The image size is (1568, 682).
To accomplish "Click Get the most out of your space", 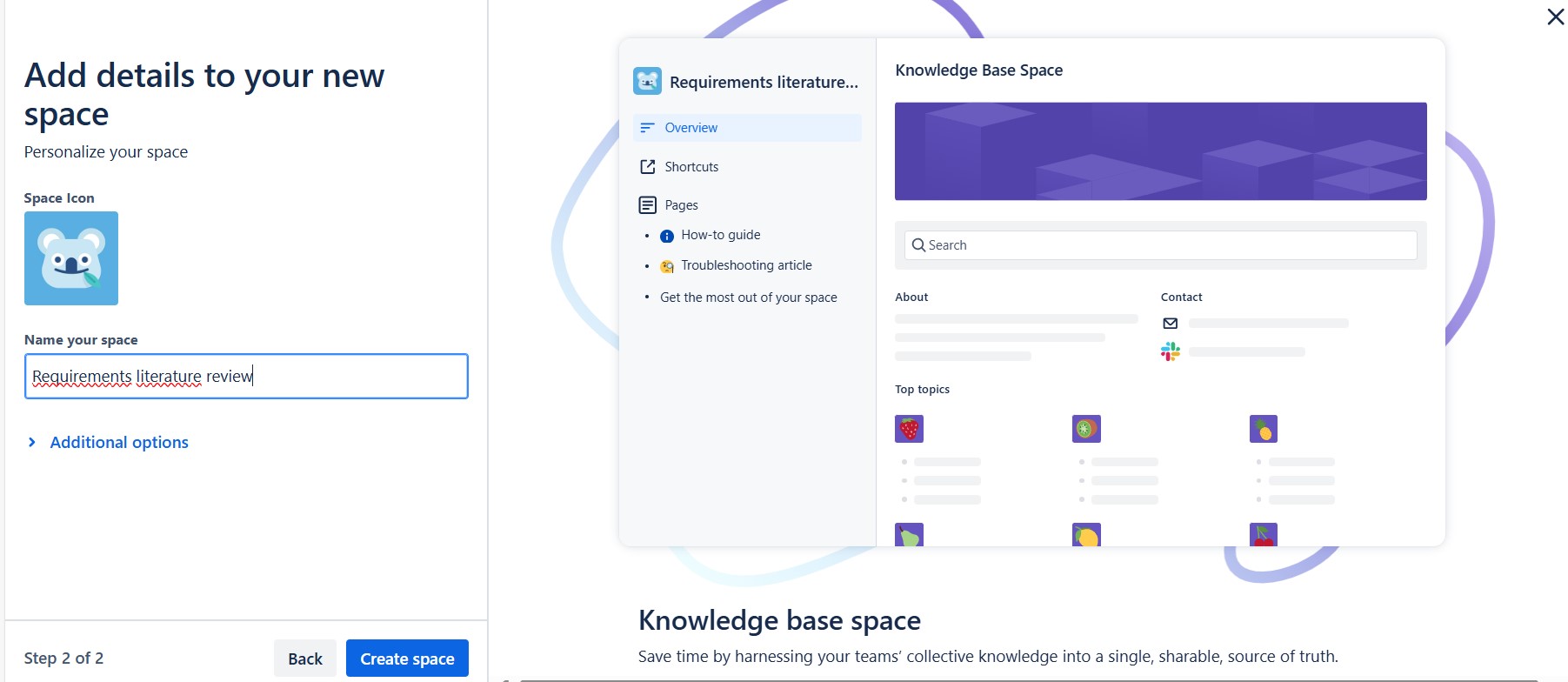I will [749, 298].
